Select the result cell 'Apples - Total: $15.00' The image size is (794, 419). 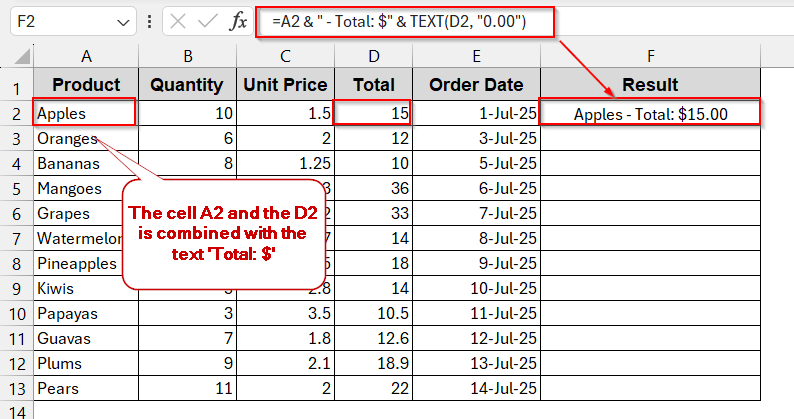click(x=650, y=113)
